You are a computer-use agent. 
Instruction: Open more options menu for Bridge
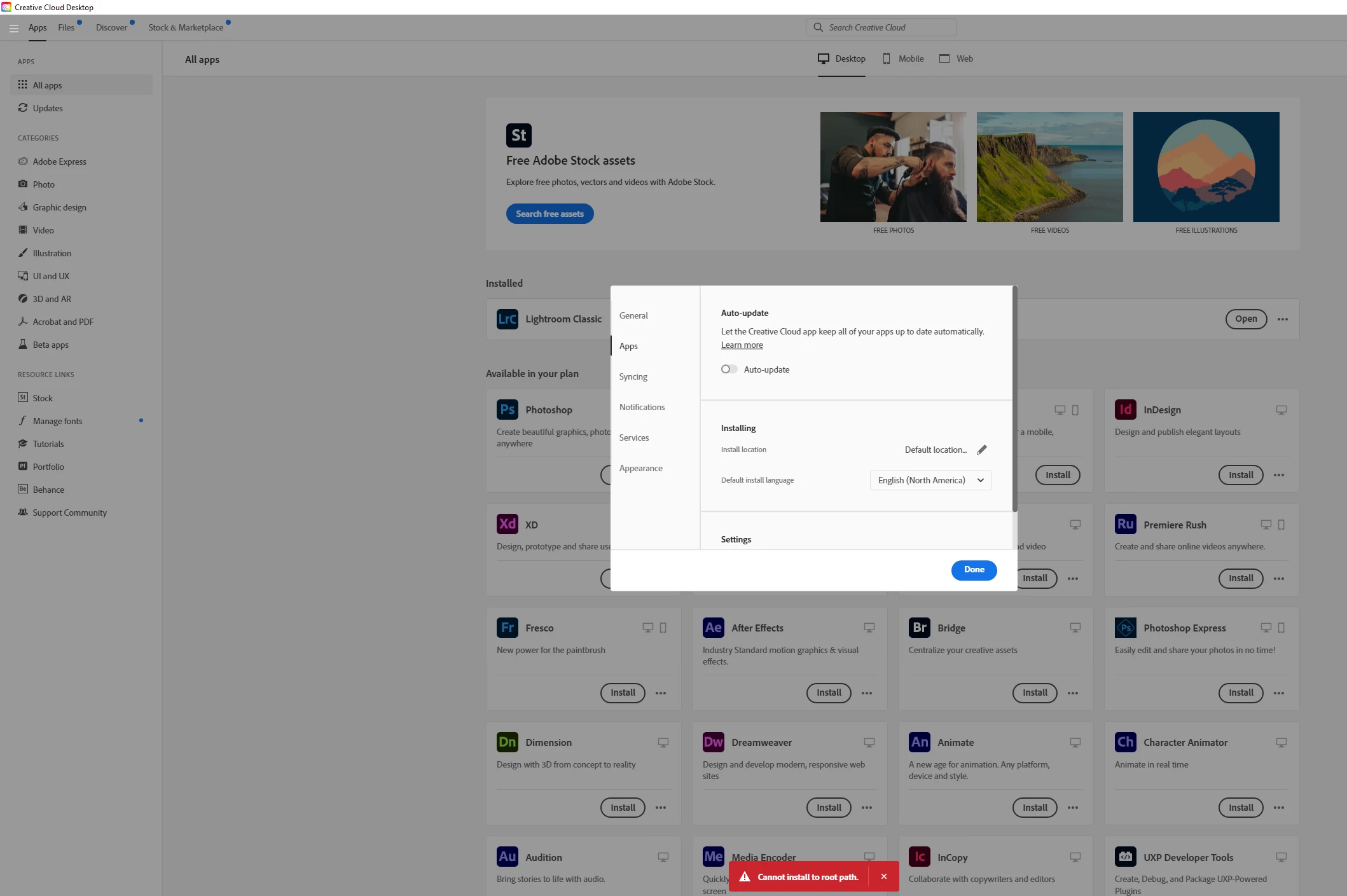(x=1073, y=693)
